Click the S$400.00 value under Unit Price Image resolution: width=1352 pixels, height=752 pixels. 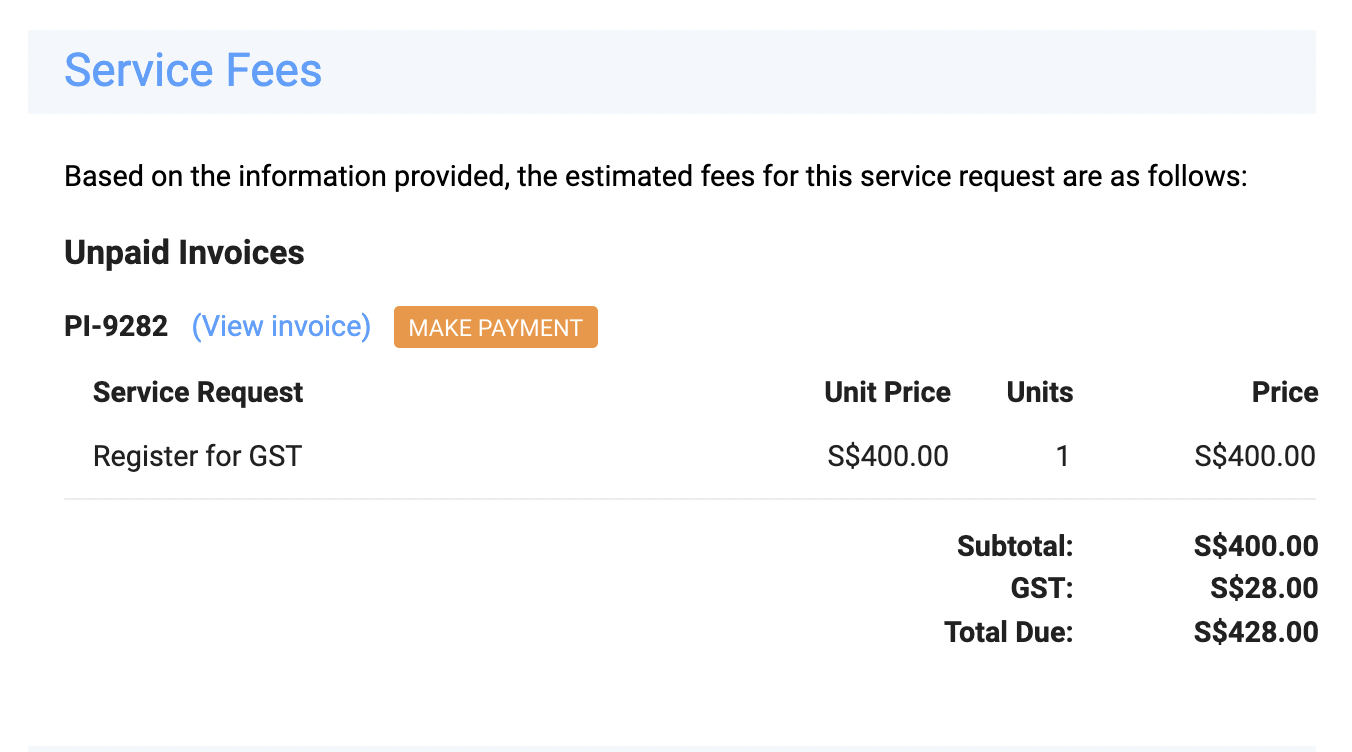(888, 457)
